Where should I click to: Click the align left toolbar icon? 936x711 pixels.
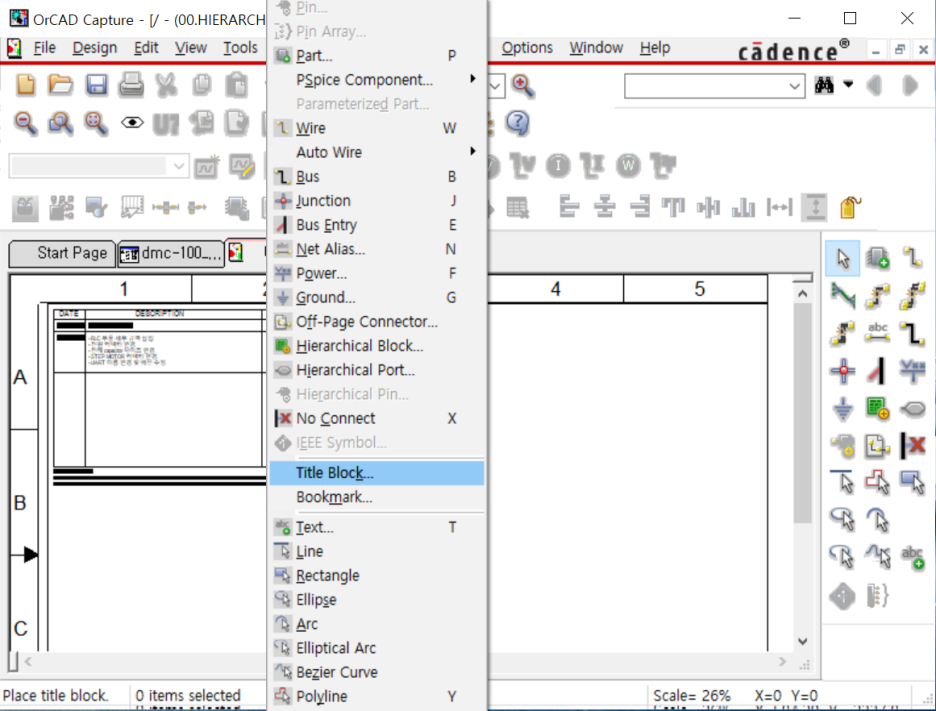(568, 207)
